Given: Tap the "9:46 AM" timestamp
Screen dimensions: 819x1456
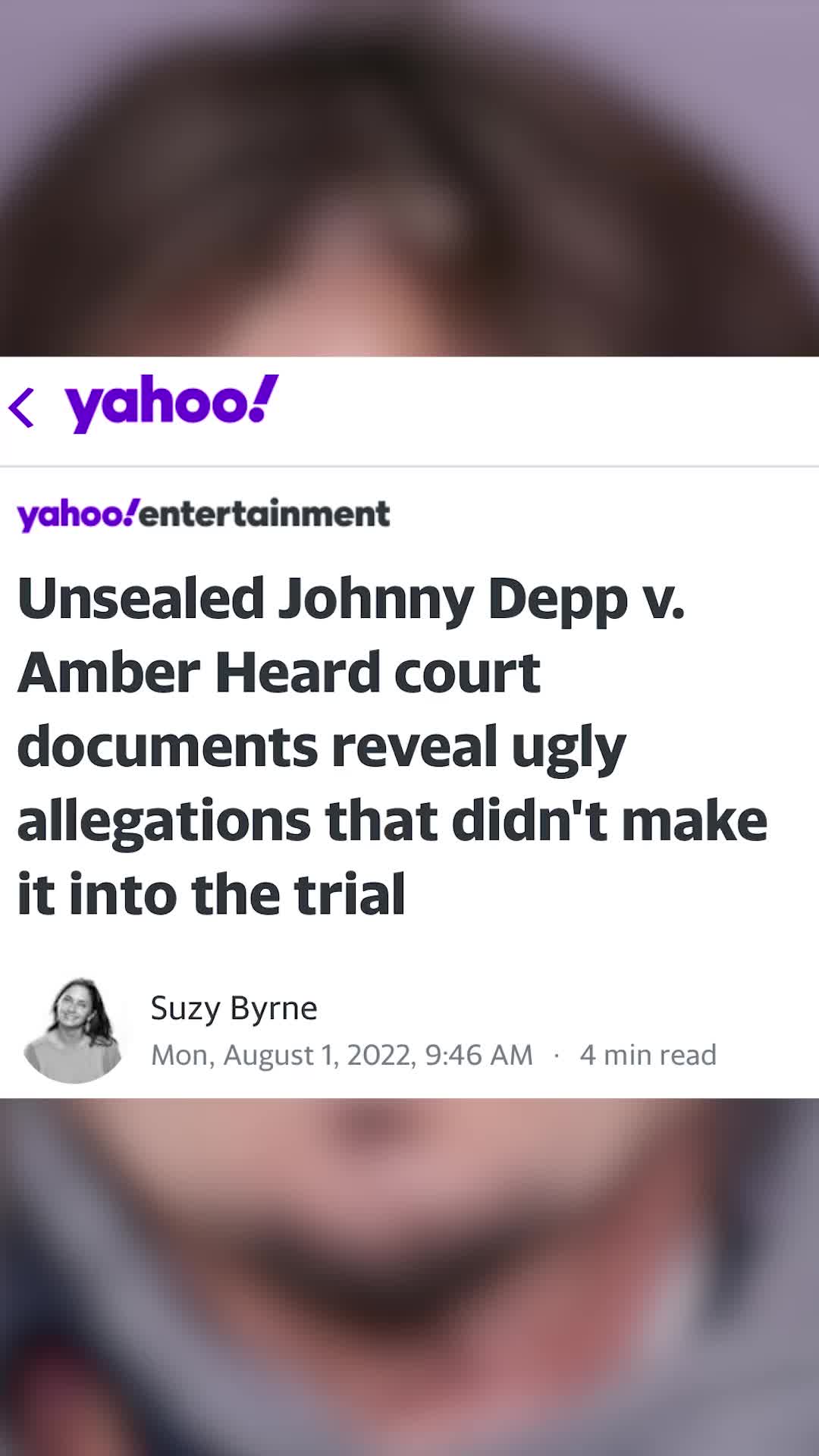Looking at the screenshot, I should tap(479, 1055).
